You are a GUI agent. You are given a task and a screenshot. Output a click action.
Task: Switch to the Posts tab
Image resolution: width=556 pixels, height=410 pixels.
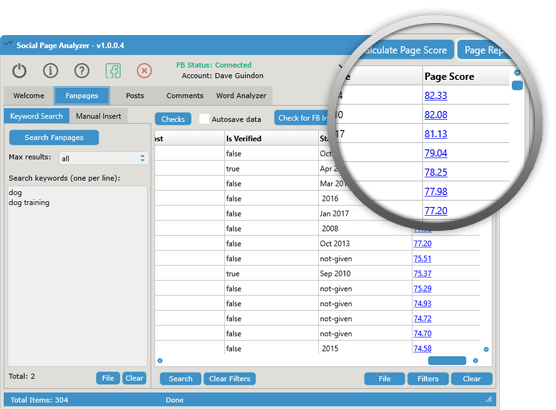coord(135,95)
